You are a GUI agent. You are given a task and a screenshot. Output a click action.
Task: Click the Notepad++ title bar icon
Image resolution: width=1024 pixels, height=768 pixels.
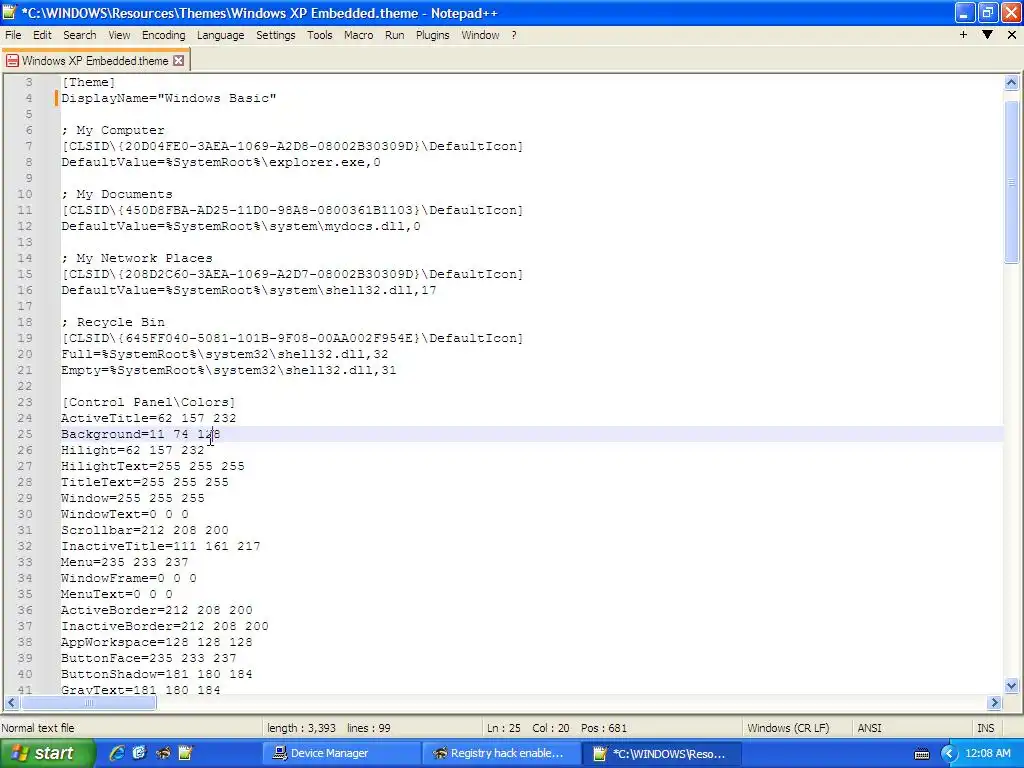point(9,12)
